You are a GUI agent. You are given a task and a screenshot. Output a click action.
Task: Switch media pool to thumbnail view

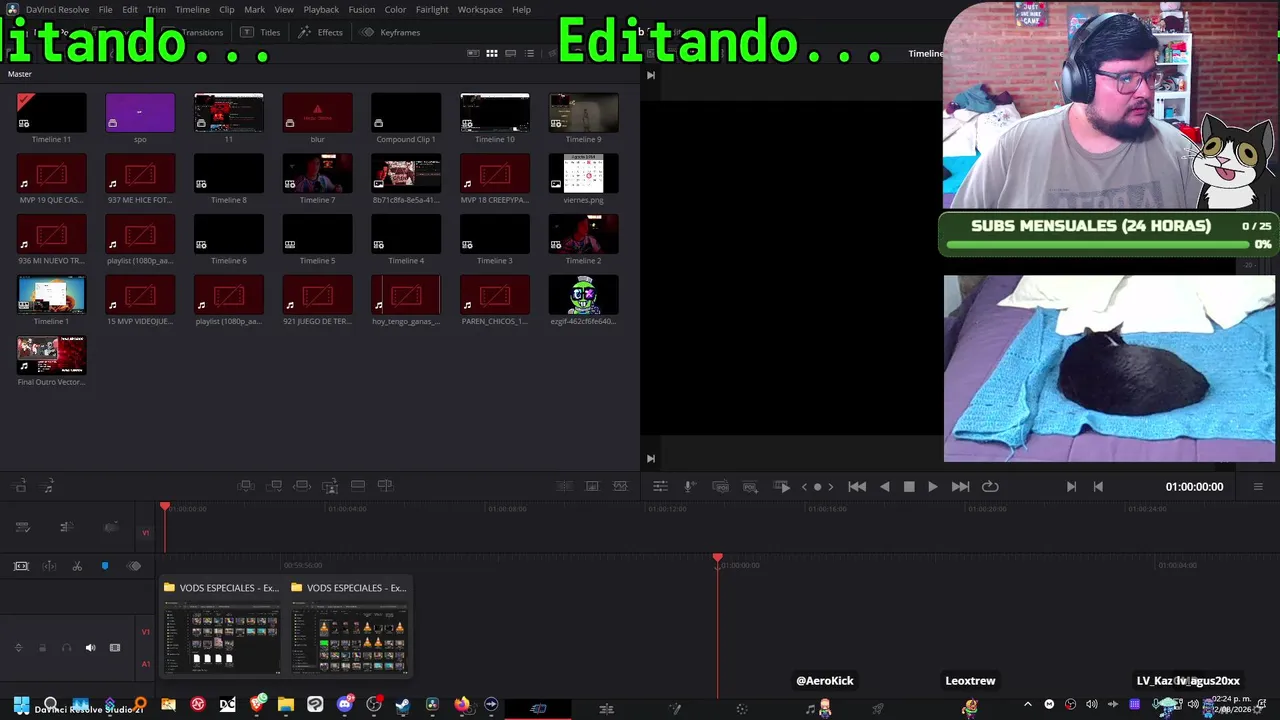tap(492, 53)
